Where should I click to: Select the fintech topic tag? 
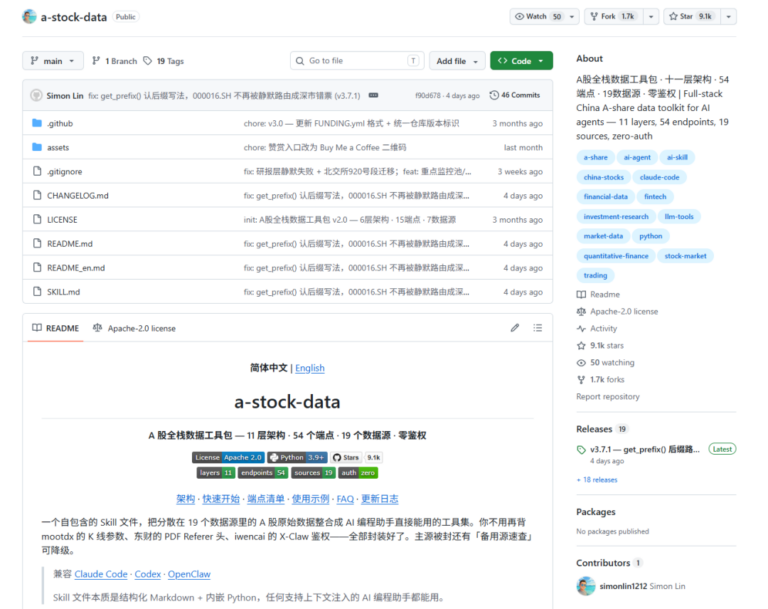pos(655,196)
